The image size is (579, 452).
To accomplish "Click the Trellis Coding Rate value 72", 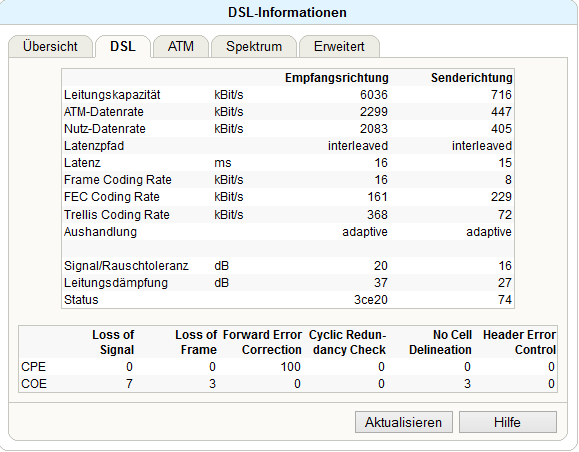I will tap(505, 215).
